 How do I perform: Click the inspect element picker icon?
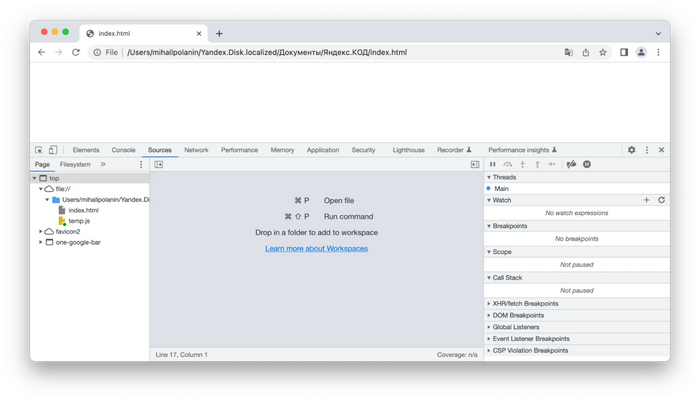point(39,150)
